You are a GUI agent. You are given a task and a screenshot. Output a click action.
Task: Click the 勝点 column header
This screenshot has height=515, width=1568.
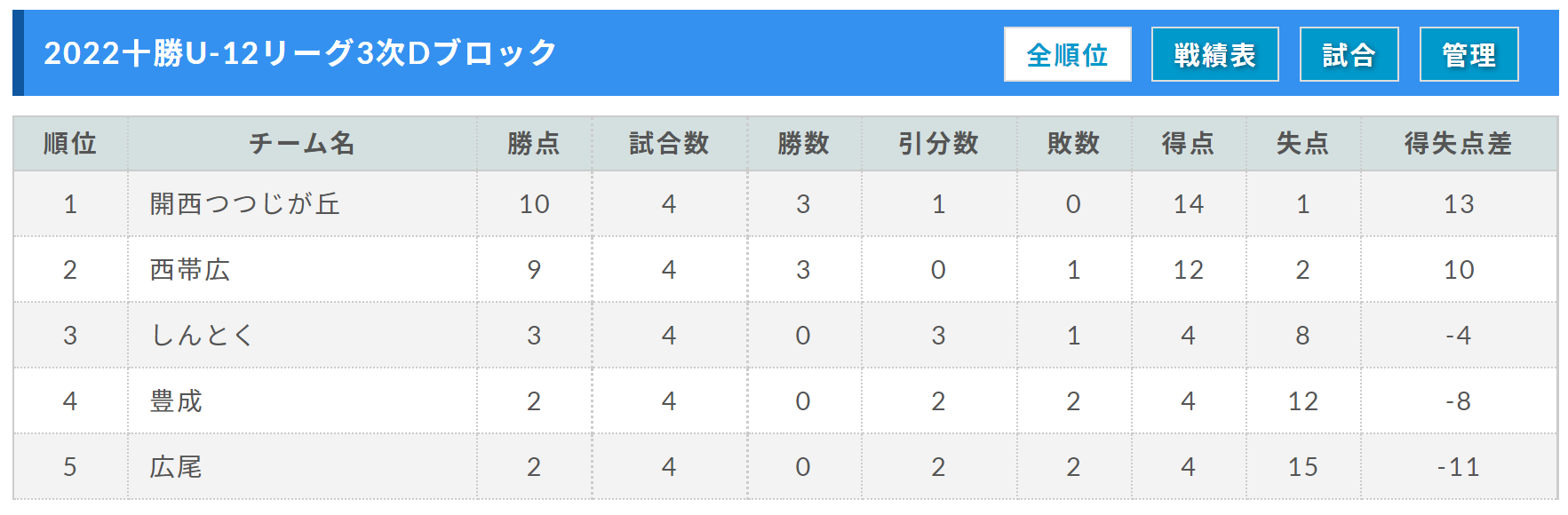point(534,143)
